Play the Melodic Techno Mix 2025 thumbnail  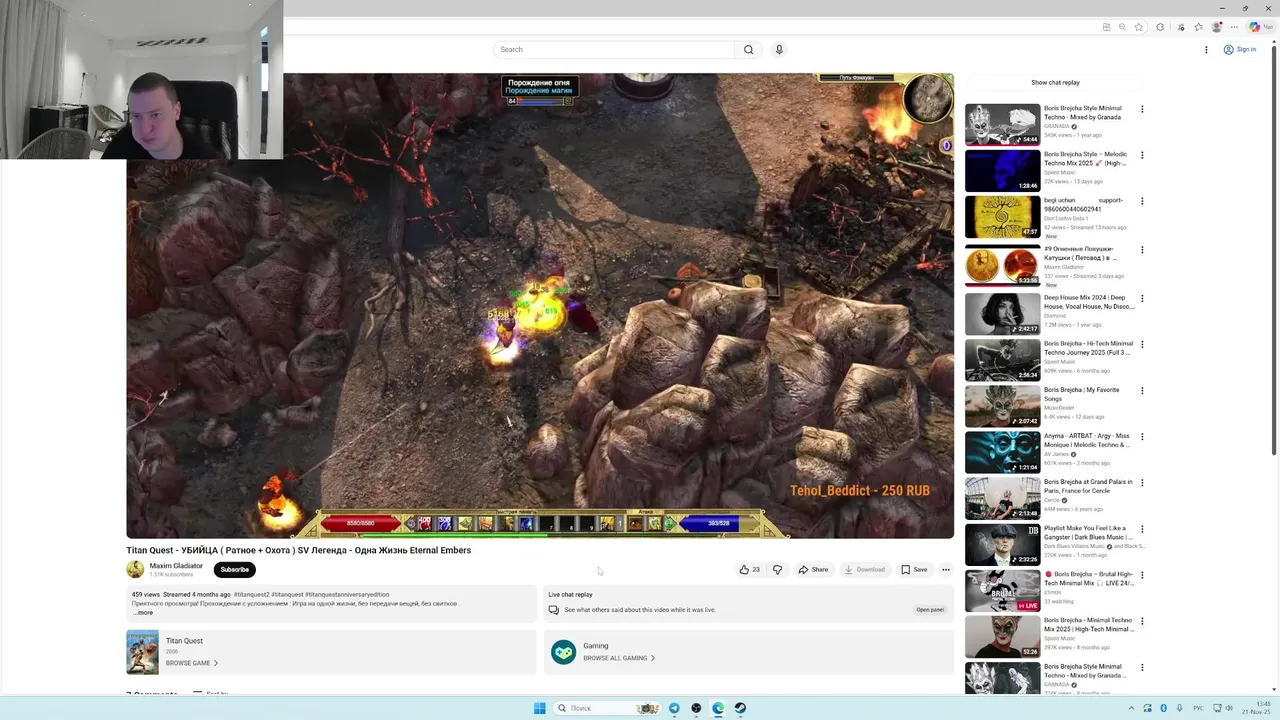point(1002,171)
